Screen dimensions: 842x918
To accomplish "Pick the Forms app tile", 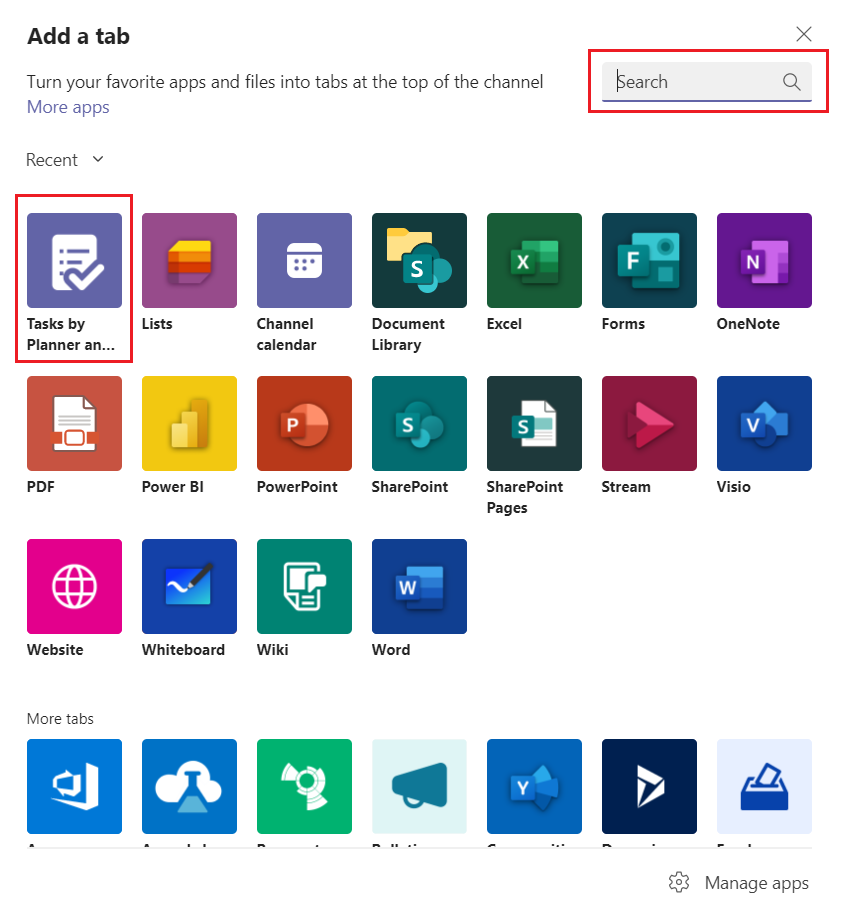I will tap(649, 261).
